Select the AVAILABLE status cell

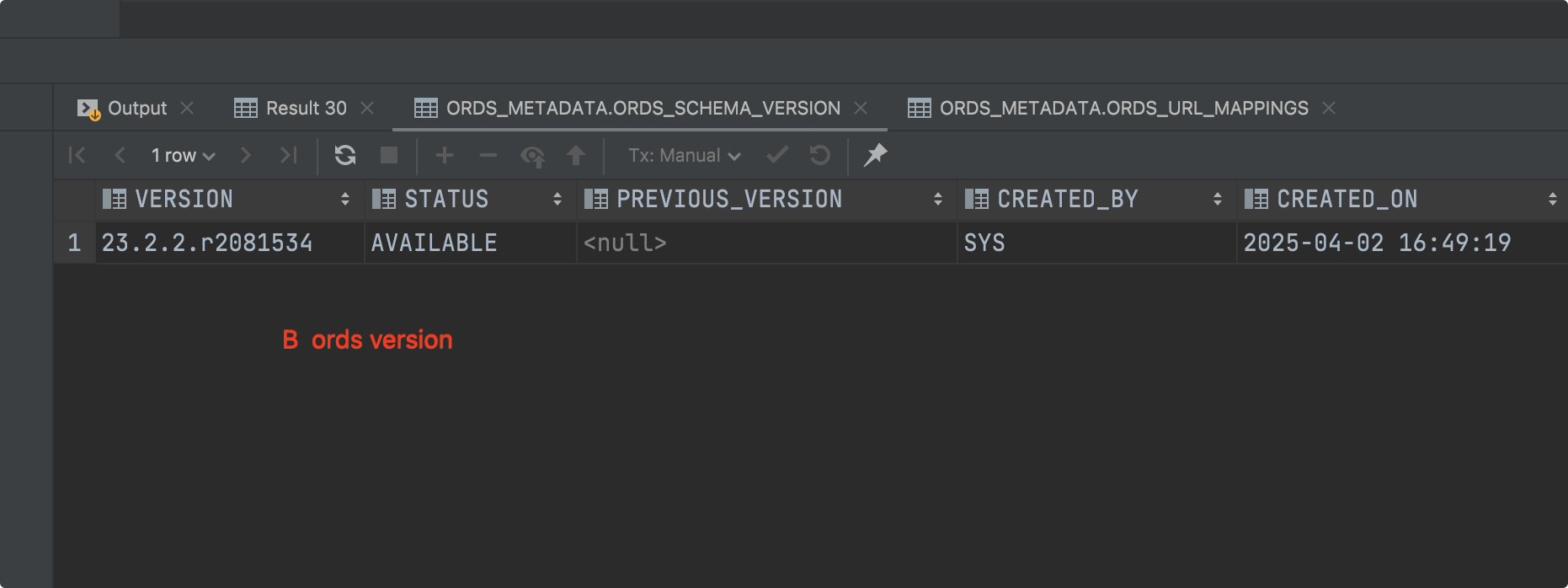click(x=435, y=243)
